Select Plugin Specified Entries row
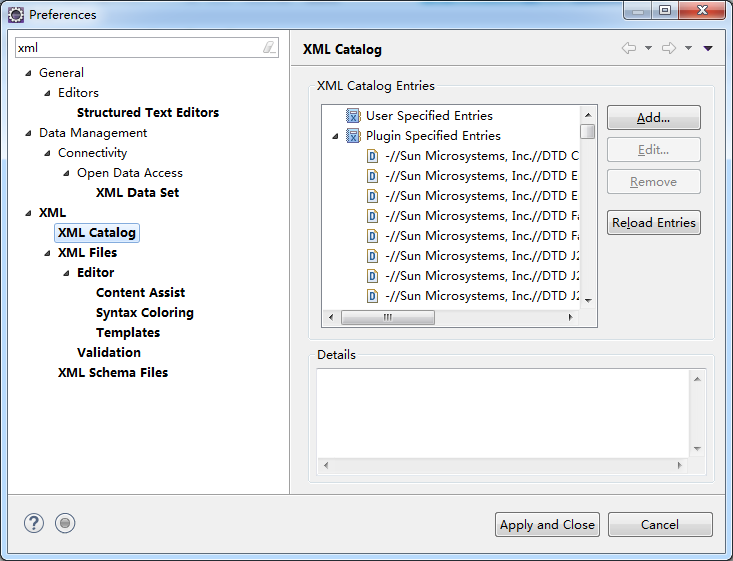733x561 pixels. tap(433, 136)
